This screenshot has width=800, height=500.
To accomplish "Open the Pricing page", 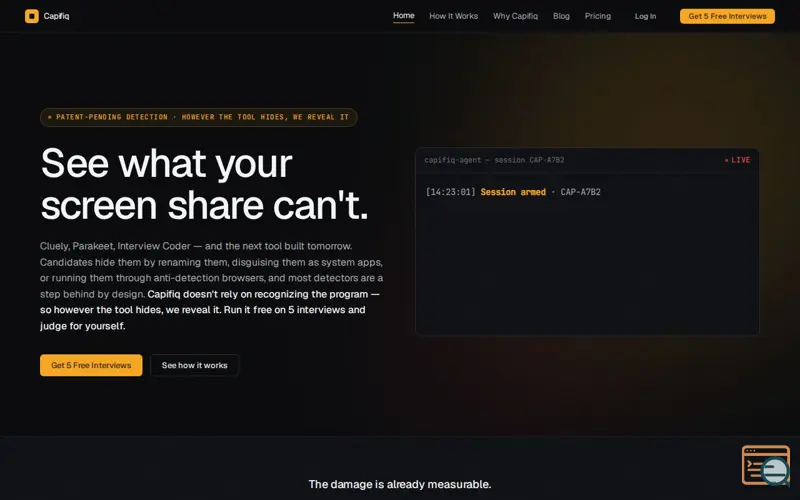I will 598,16.
